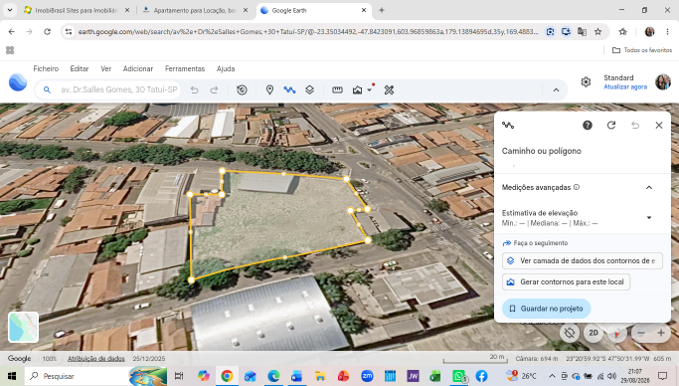Viewport: 679px width, 386px height.
Task: Open the Ficheiro menu
Action: point(46,68)
